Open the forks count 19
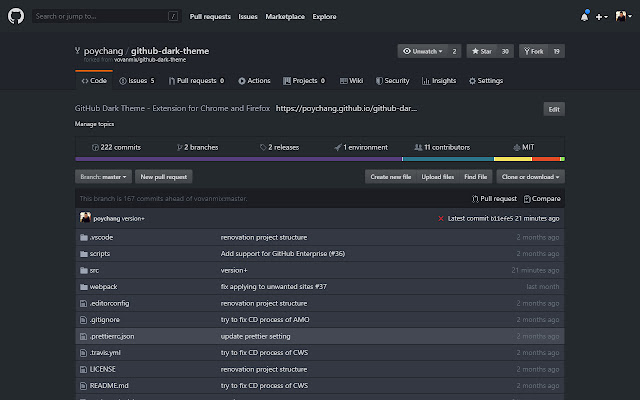The height and width of the screenshot is (400, 640). [556, 51]
